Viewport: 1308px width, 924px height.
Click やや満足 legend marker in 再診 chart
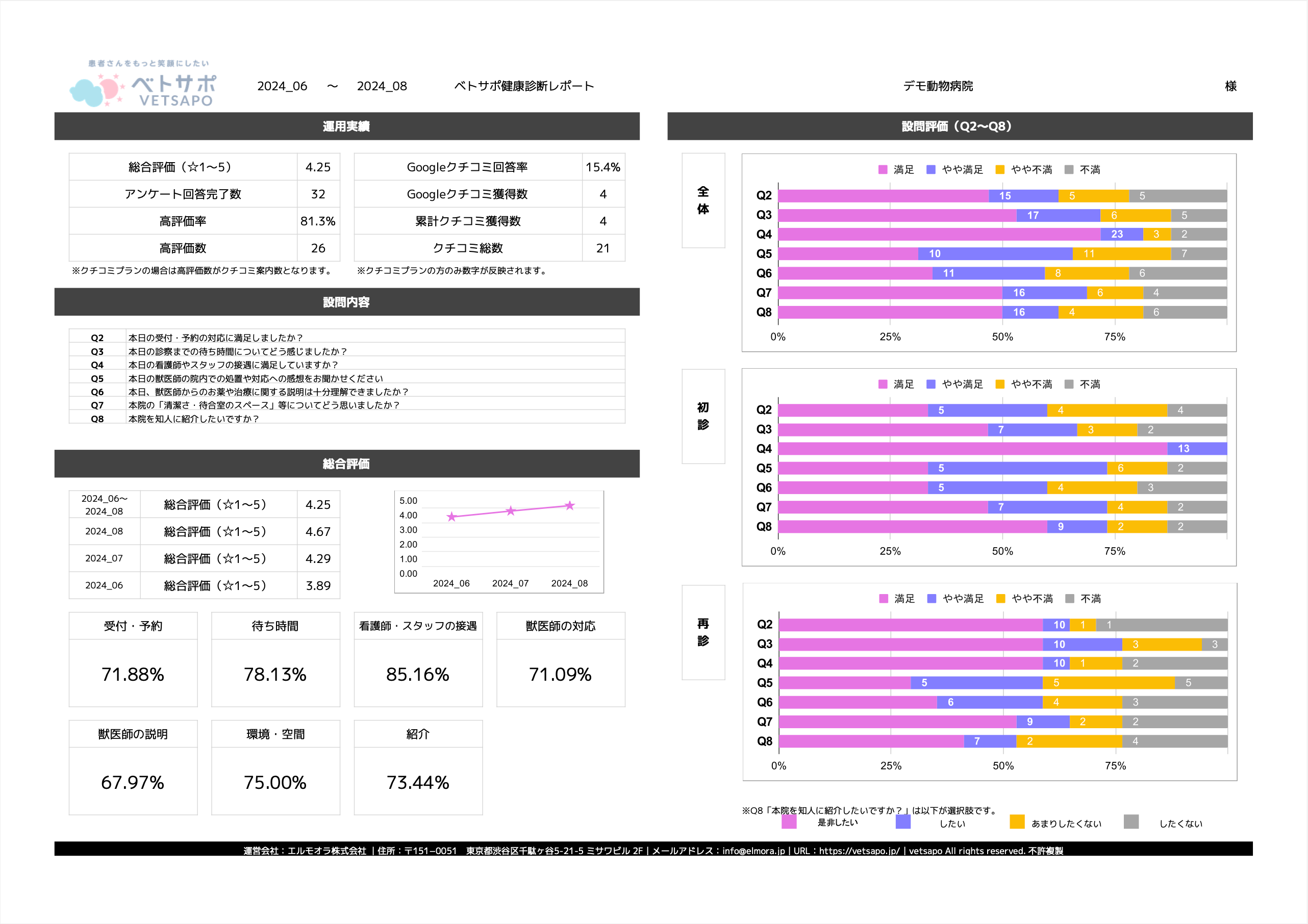932,598
